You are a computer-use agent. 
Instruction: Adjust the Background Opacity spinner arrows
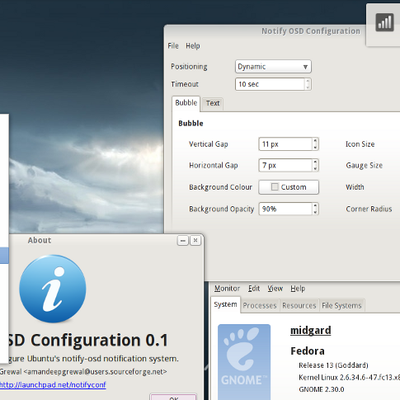point(315,209)
